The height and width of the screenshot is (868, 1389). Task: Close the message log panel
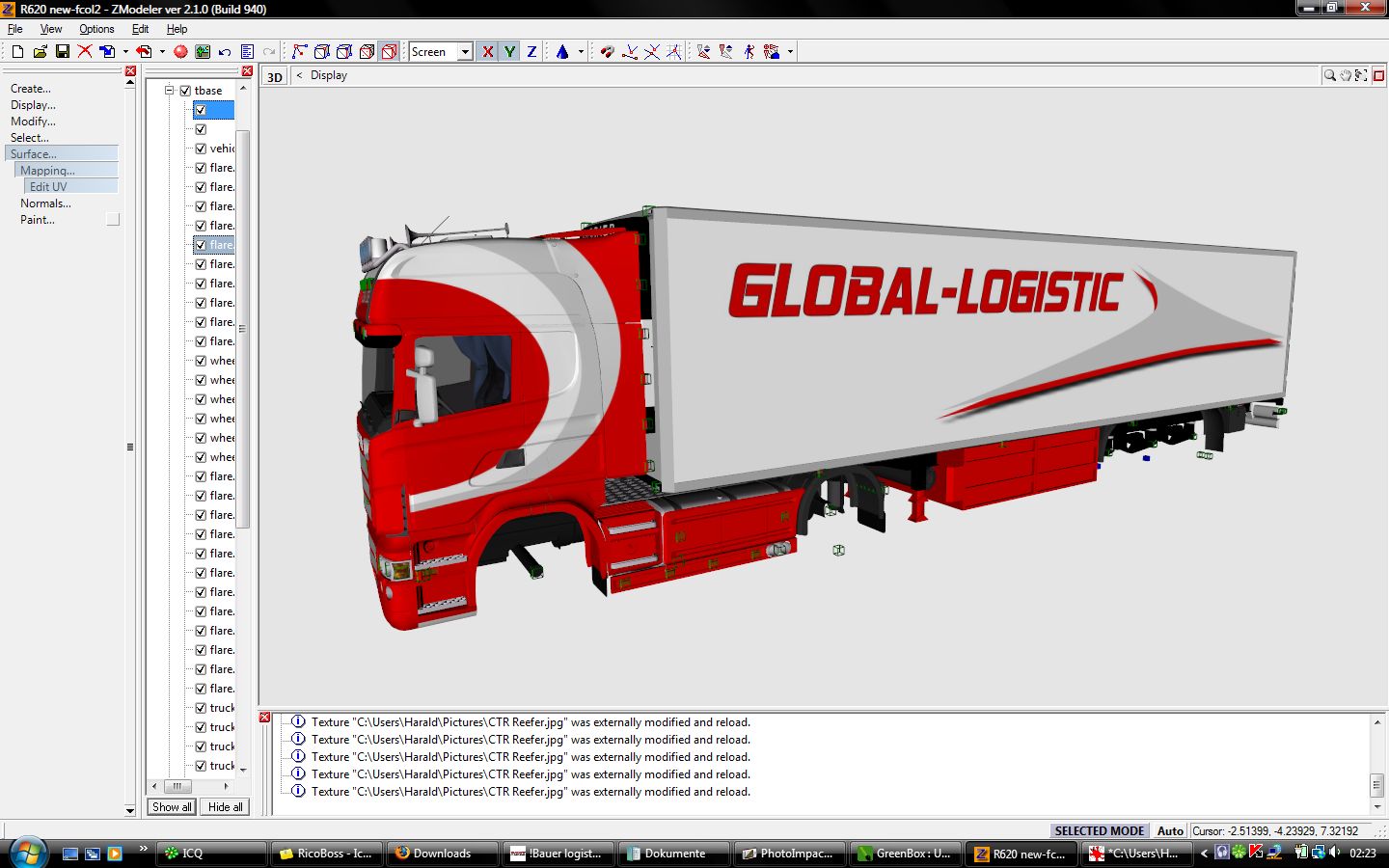pos(265,718)
